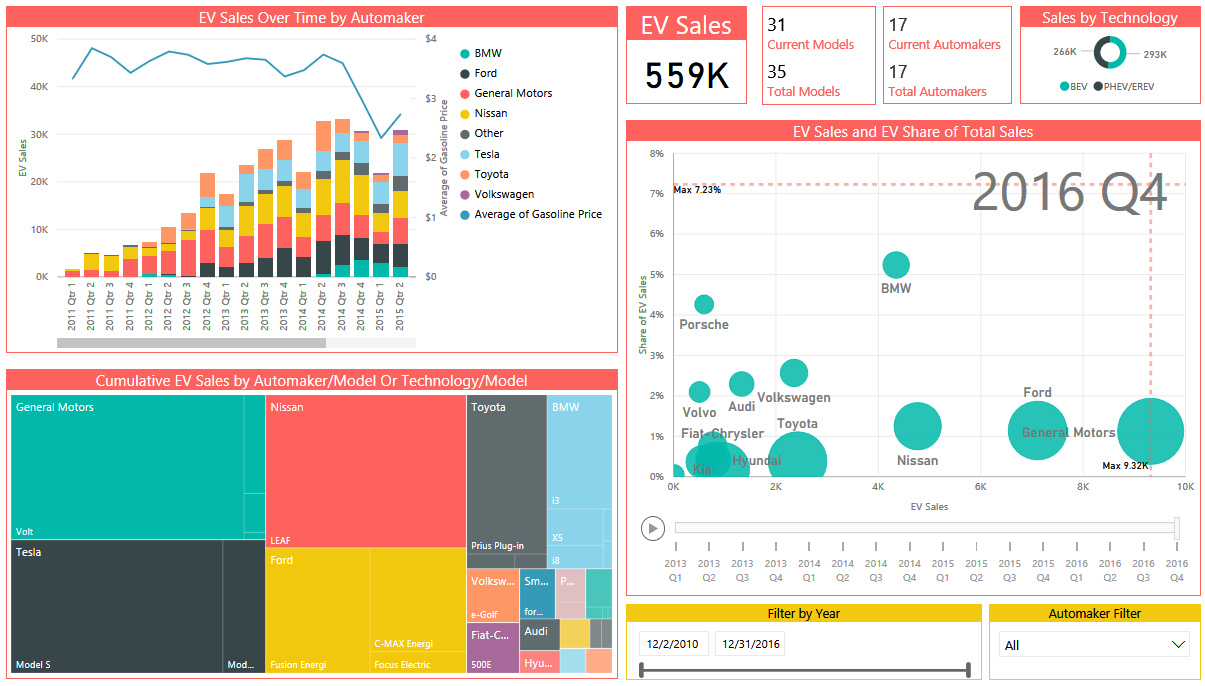Select the Volkswagen e-Golf tile
This screenshot has width=1205, height=686.
492,595
